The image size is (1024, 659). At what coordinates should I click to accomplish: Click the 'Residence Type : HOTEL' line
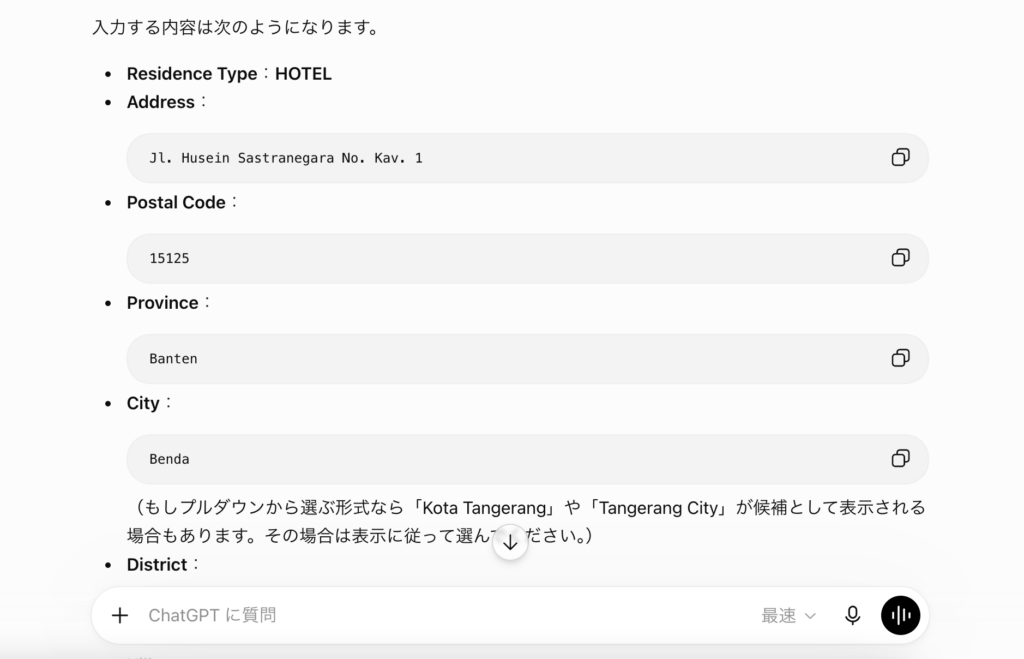pos(229,74)
